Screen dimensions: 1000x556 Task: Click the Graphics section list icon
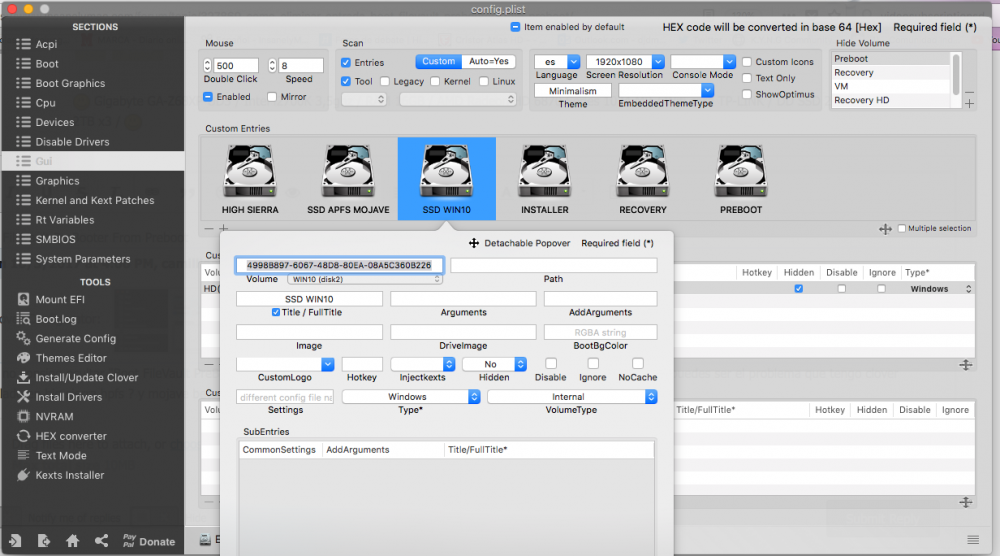coord(23,180)
